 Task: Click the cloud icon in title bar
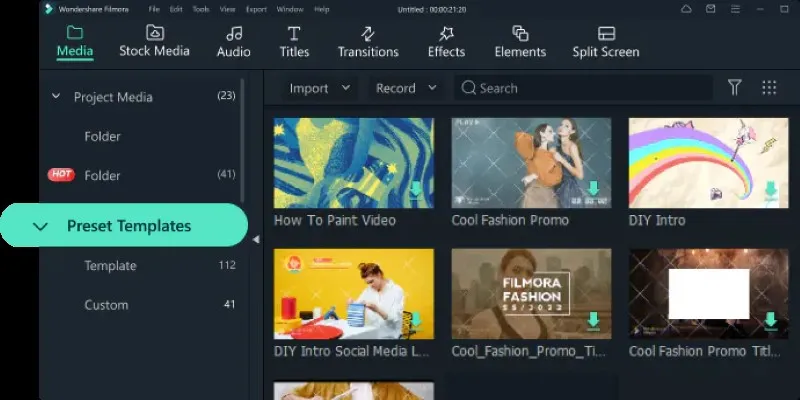686,9
